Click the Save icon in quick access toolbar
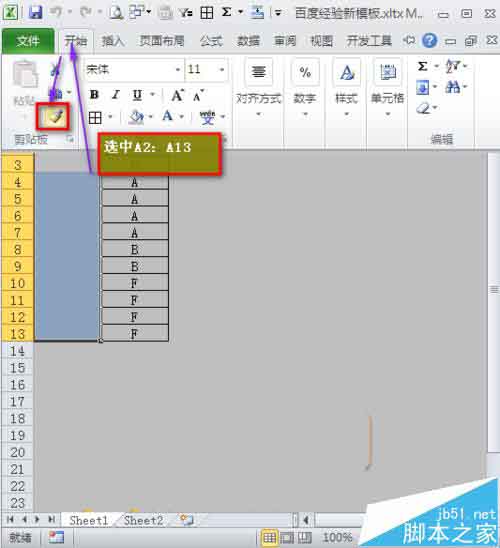500x548 pixels. coord(35,13)
